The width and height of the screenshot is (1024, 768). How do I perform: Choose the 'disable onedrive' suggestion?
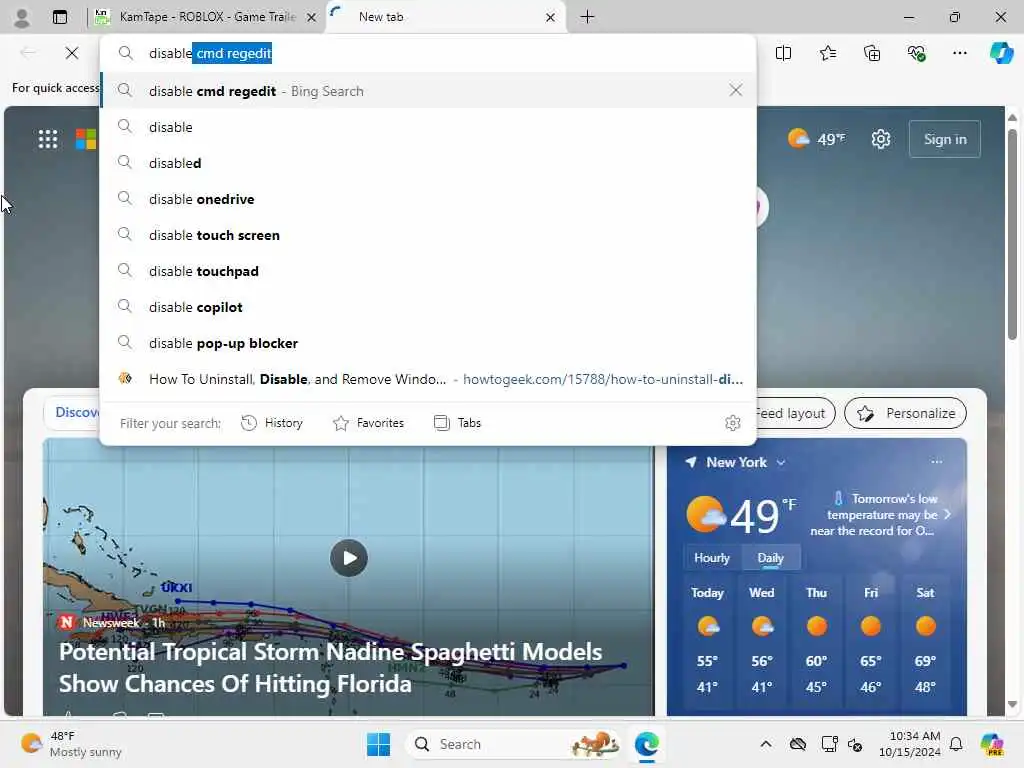[x=428, y=199]
